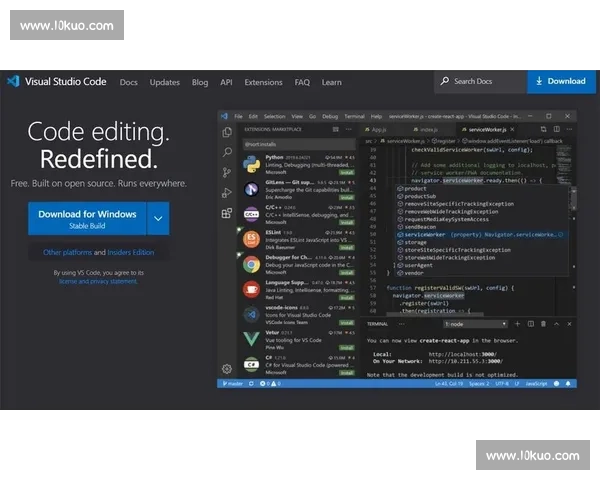
Task: Select the Vetur extension icon
Action: pos(251,340)
